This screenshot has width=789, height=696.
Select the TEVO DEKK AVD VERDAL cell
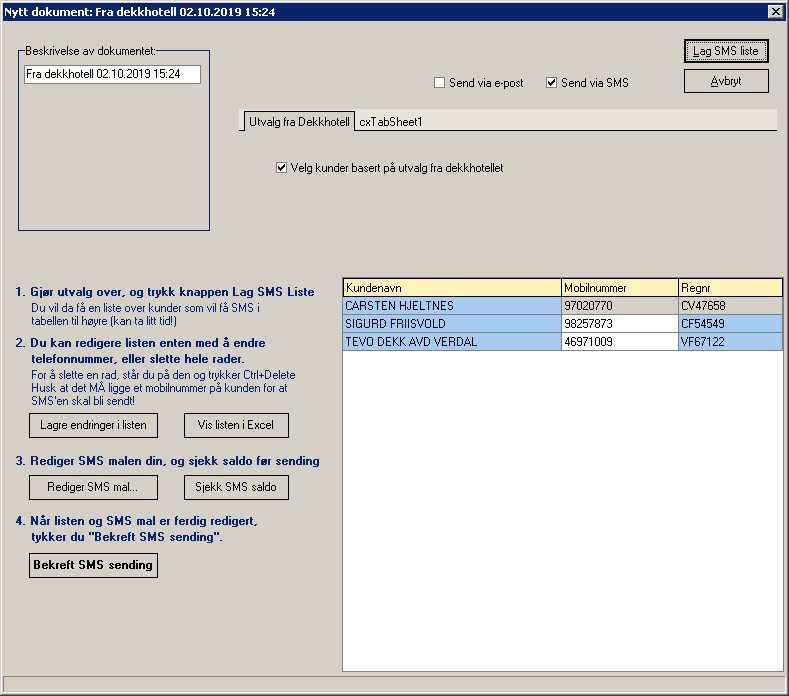click(452, 342)
